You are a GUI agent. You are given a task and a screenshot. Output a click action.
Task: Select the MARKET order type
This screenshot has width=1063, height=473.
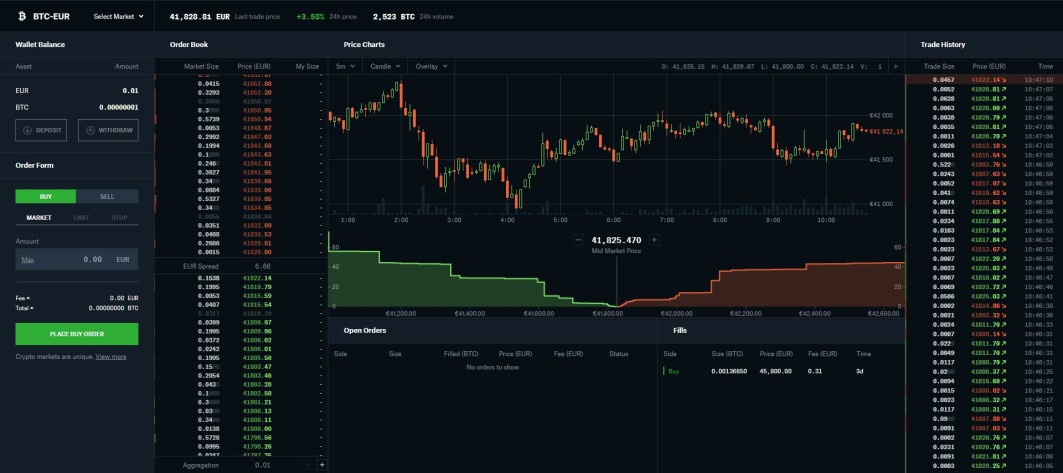point(39,218)
